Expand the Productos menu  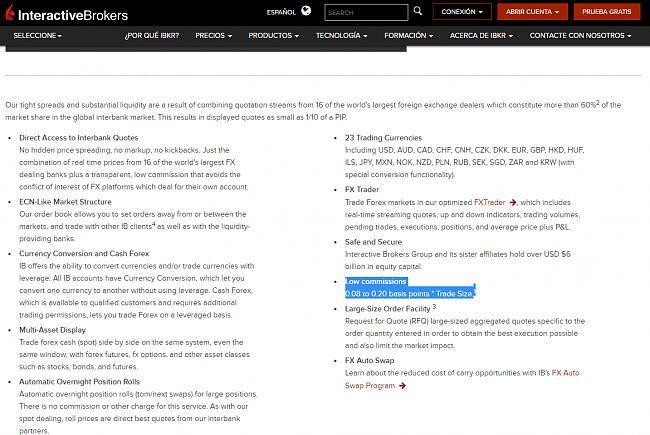pos(274,36)
